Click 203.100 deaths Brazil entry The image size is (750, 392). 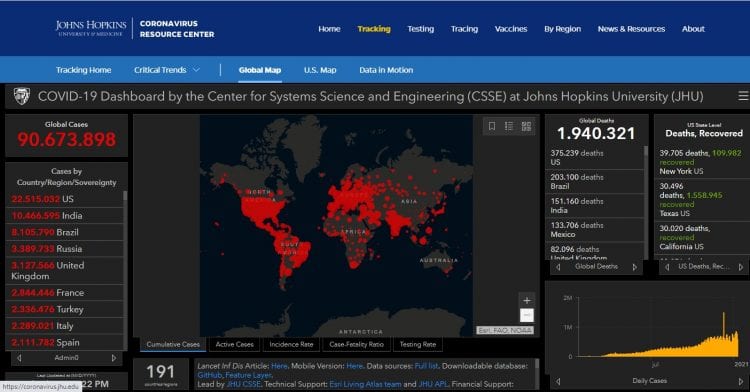click(595, 182)
